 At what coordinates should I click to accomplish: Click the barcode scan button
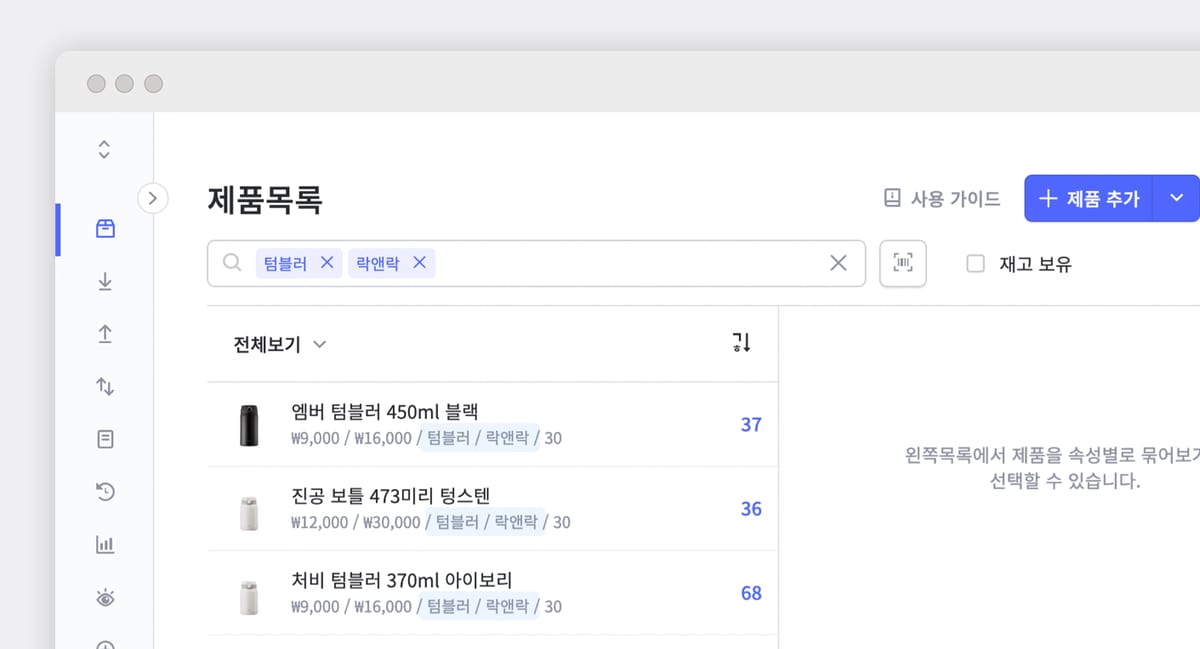click(903, 263)
